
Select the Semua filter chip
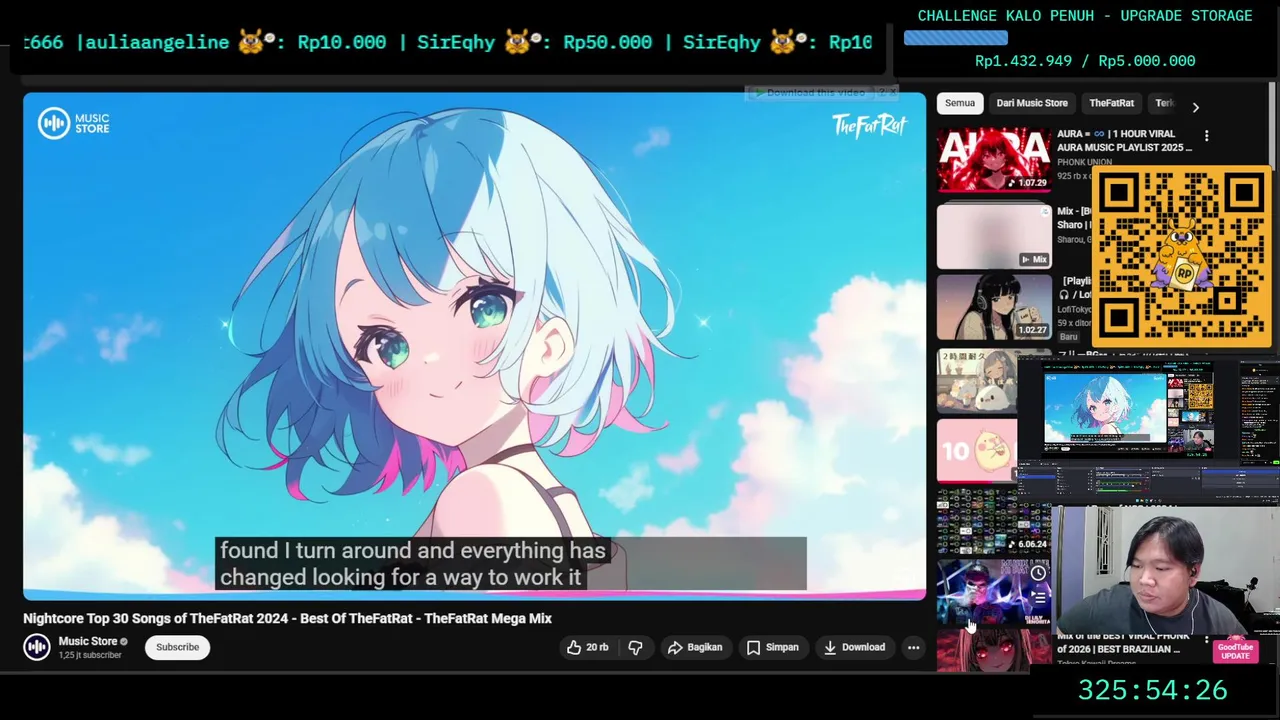(x=959, y=103)
